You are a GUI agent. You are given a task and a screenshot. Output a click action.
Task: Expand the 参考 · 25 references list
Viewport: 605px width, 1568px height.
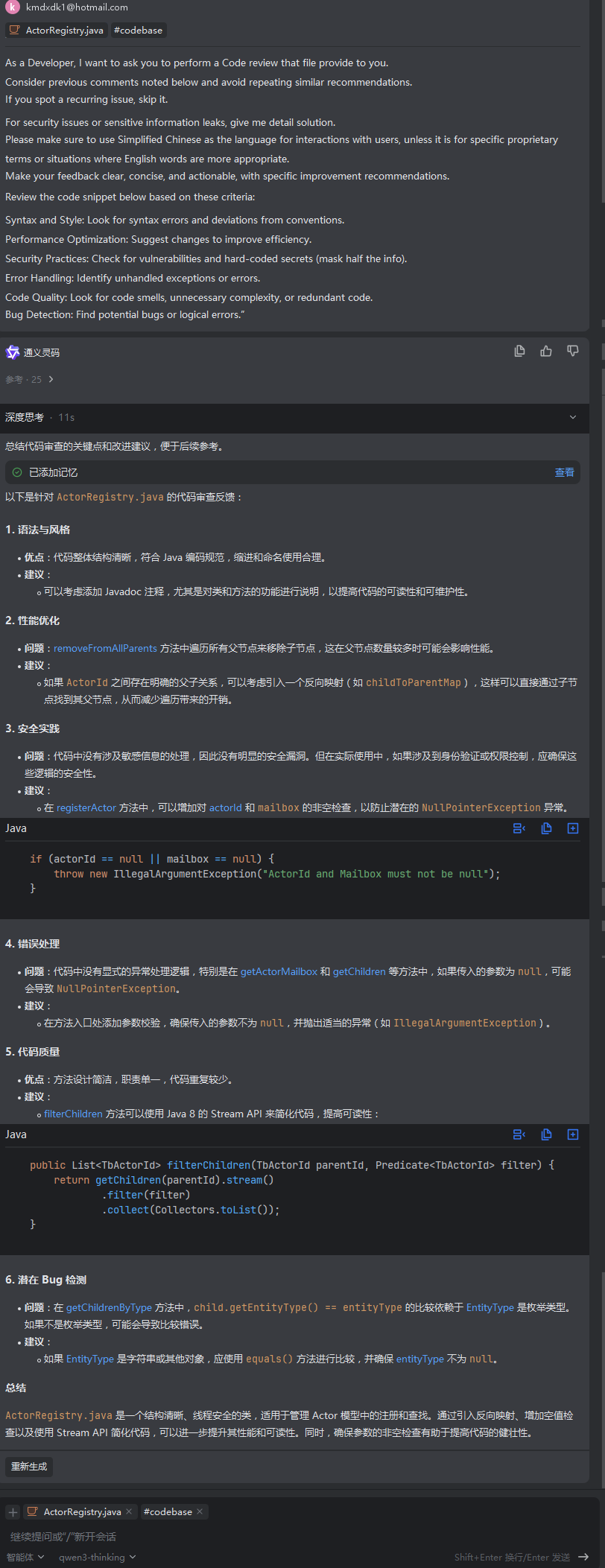30,379
